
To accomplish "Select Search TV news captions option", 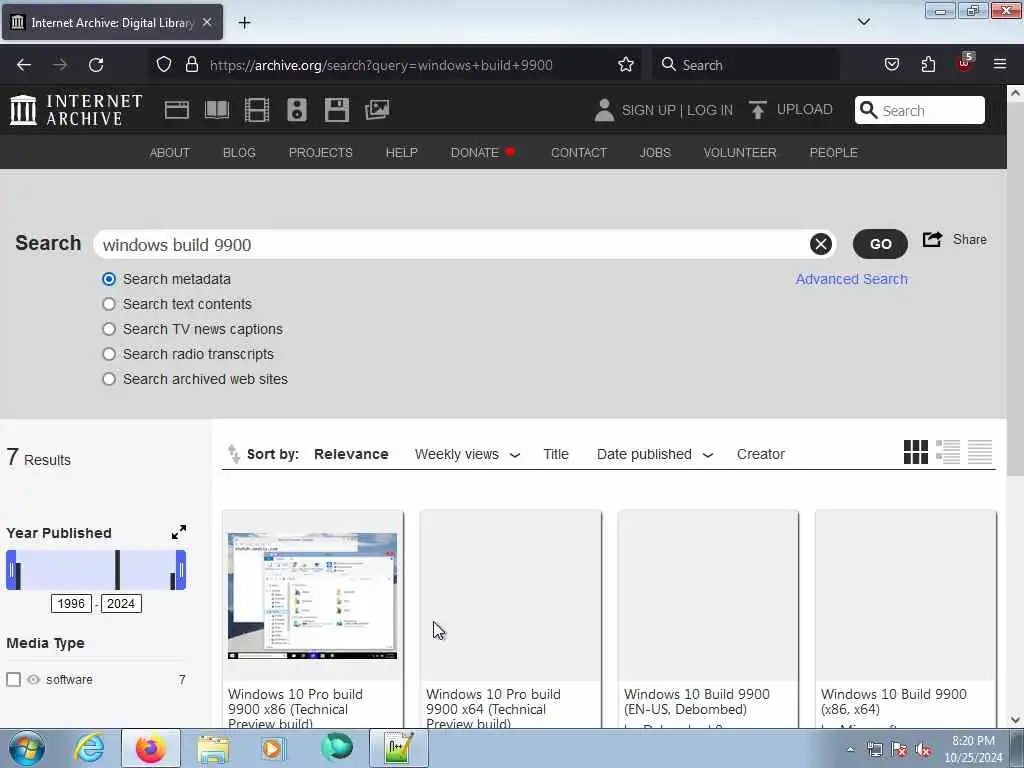I will (109, 329).
